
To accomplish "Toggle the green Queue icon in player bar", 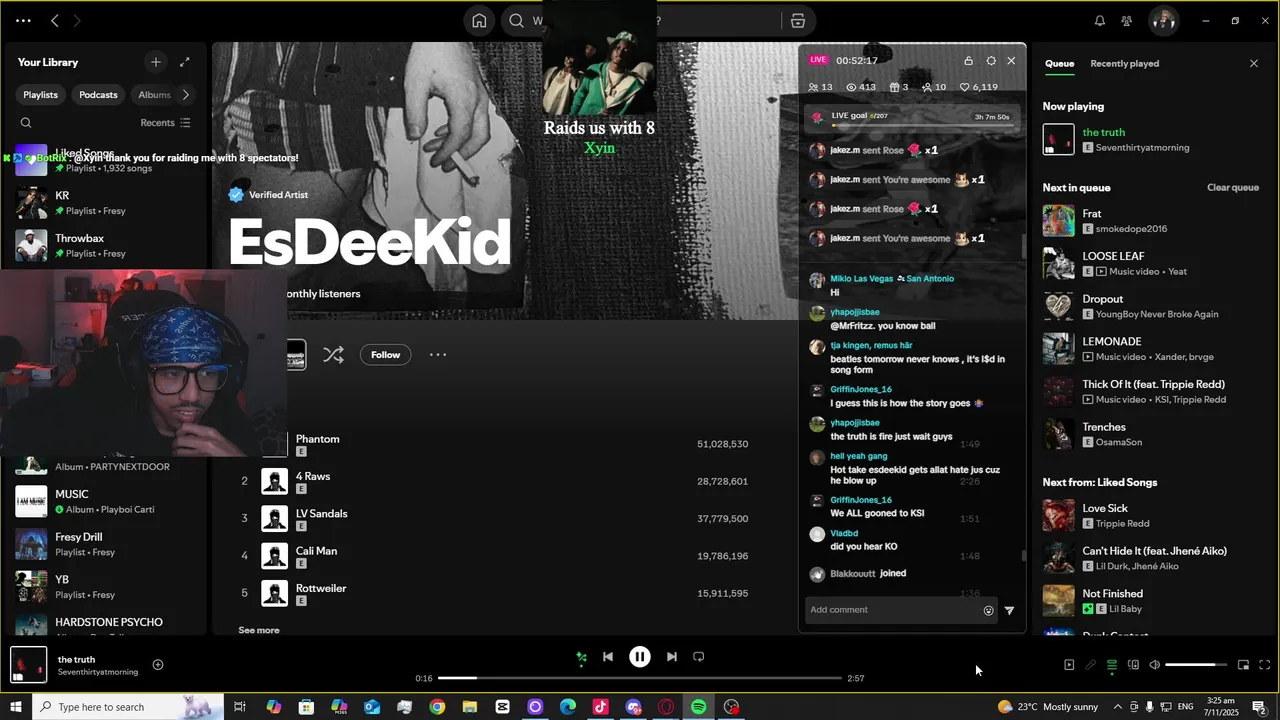I will click(1111, 665).
